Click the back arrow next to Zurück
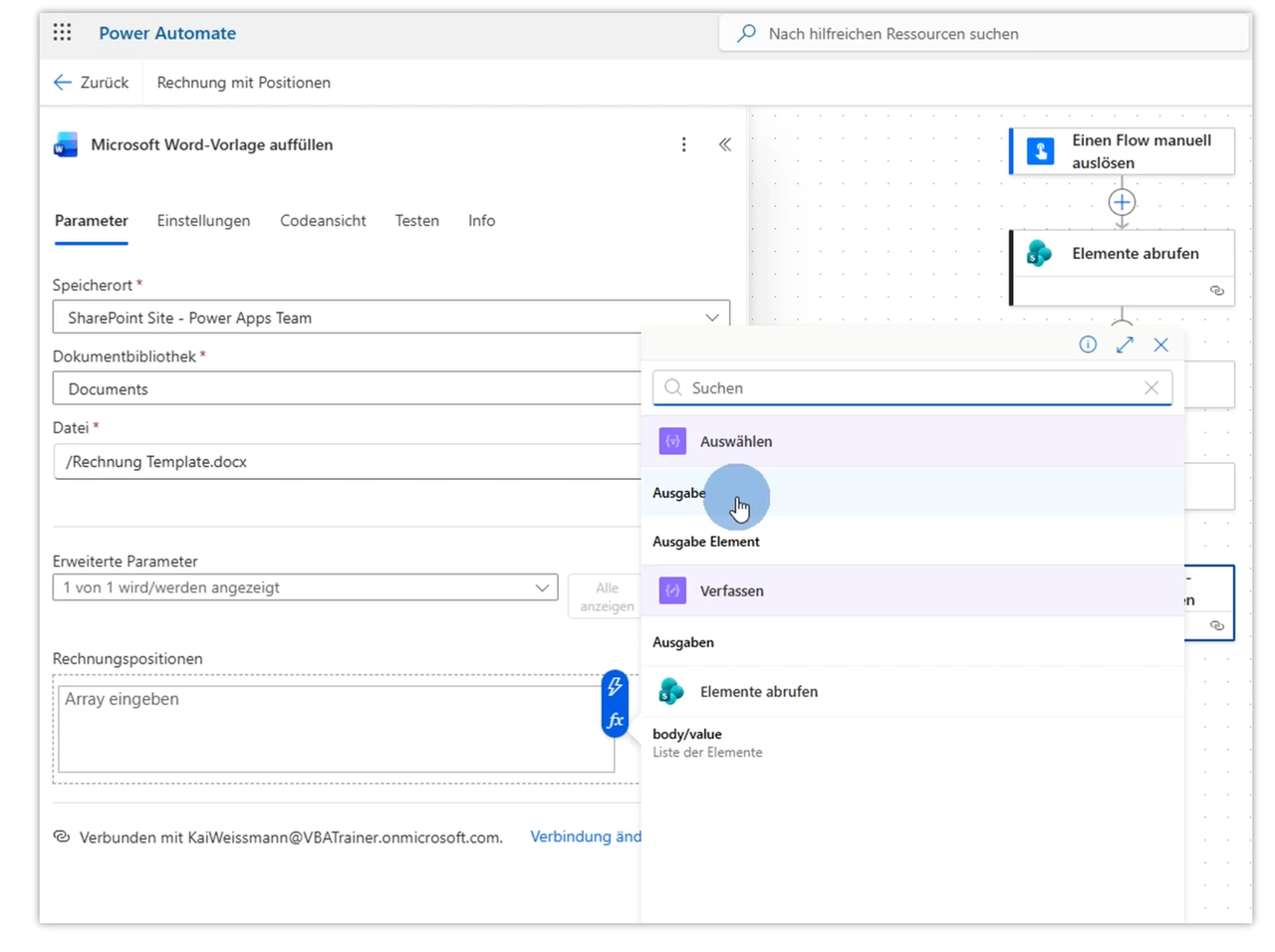The height and width of the screenshot is (952, 1275). click(63, 83)
